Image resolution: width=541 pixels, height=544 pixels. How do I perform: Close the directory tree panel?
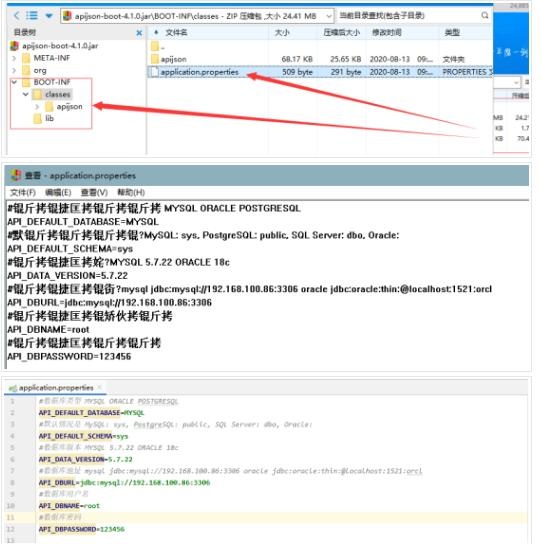pyautogui.click(x=139, y=33)
